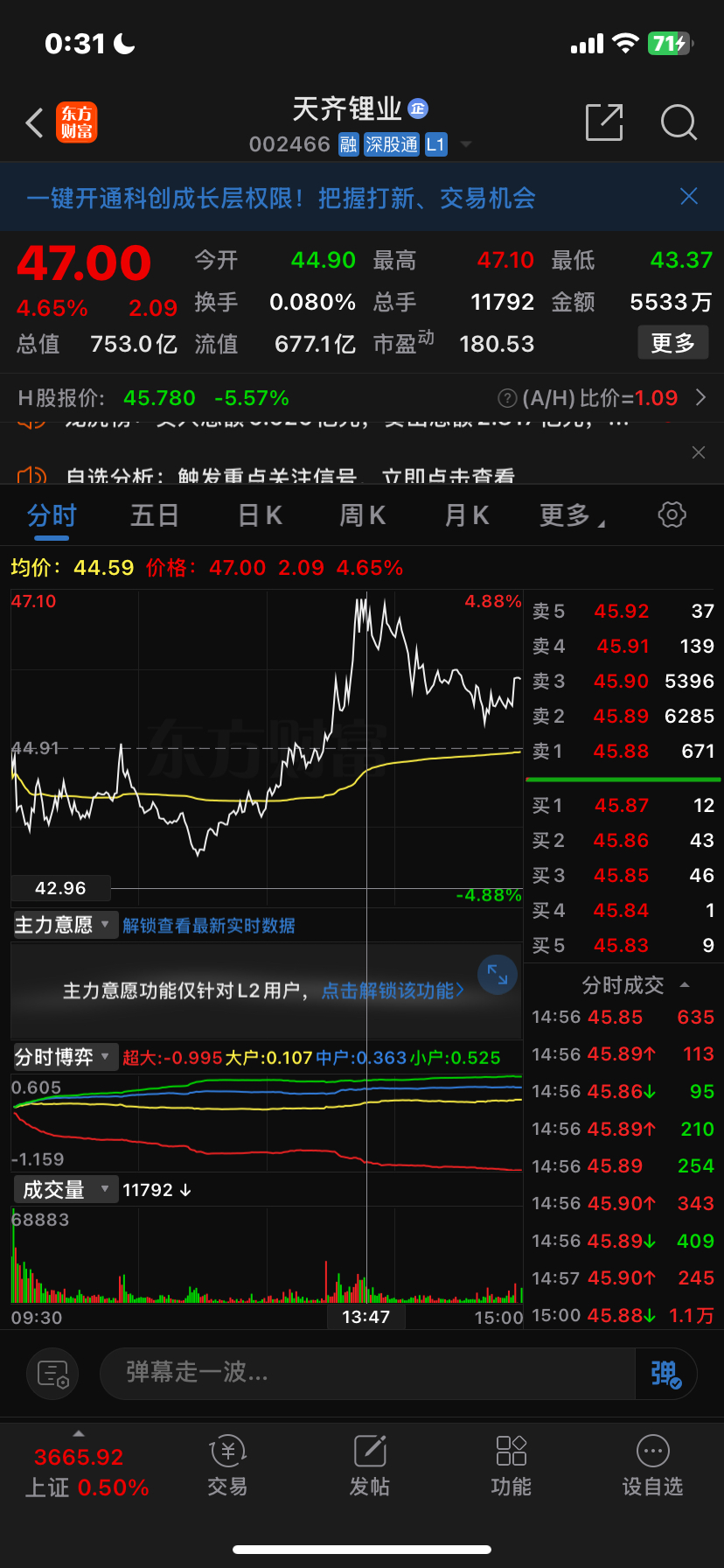Switch to the 周K chart tab
724x1568 pixels.
click(362, 515)
